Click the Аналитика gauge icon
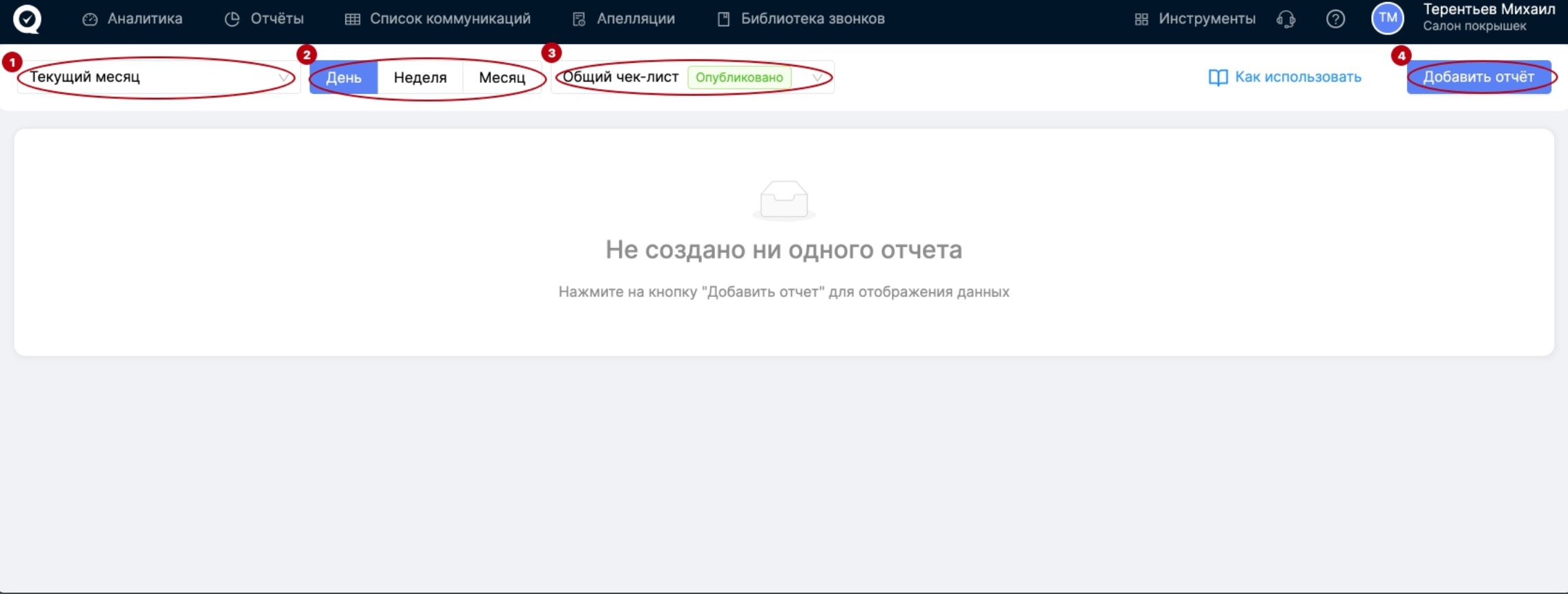Screen dimensions: 1568x594 click(x=90, y=19)
